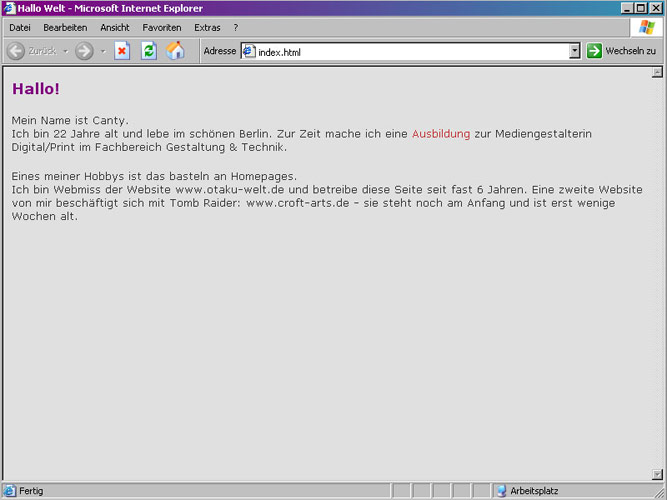Click the Wechseln zu button label
The image size is (667, 500).
[630, 51]
